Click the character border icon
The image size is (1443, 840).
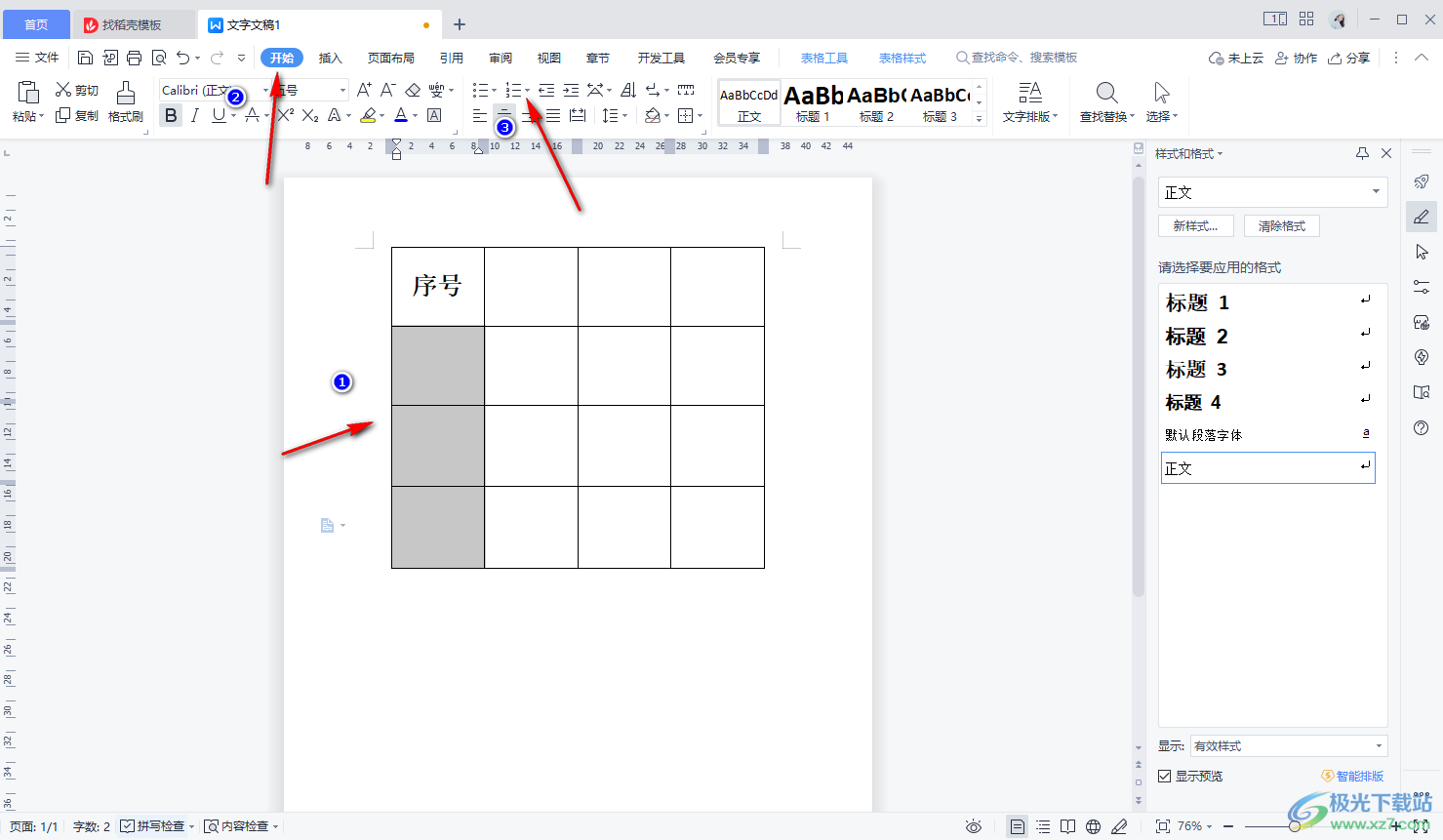(x=435, y=115)
